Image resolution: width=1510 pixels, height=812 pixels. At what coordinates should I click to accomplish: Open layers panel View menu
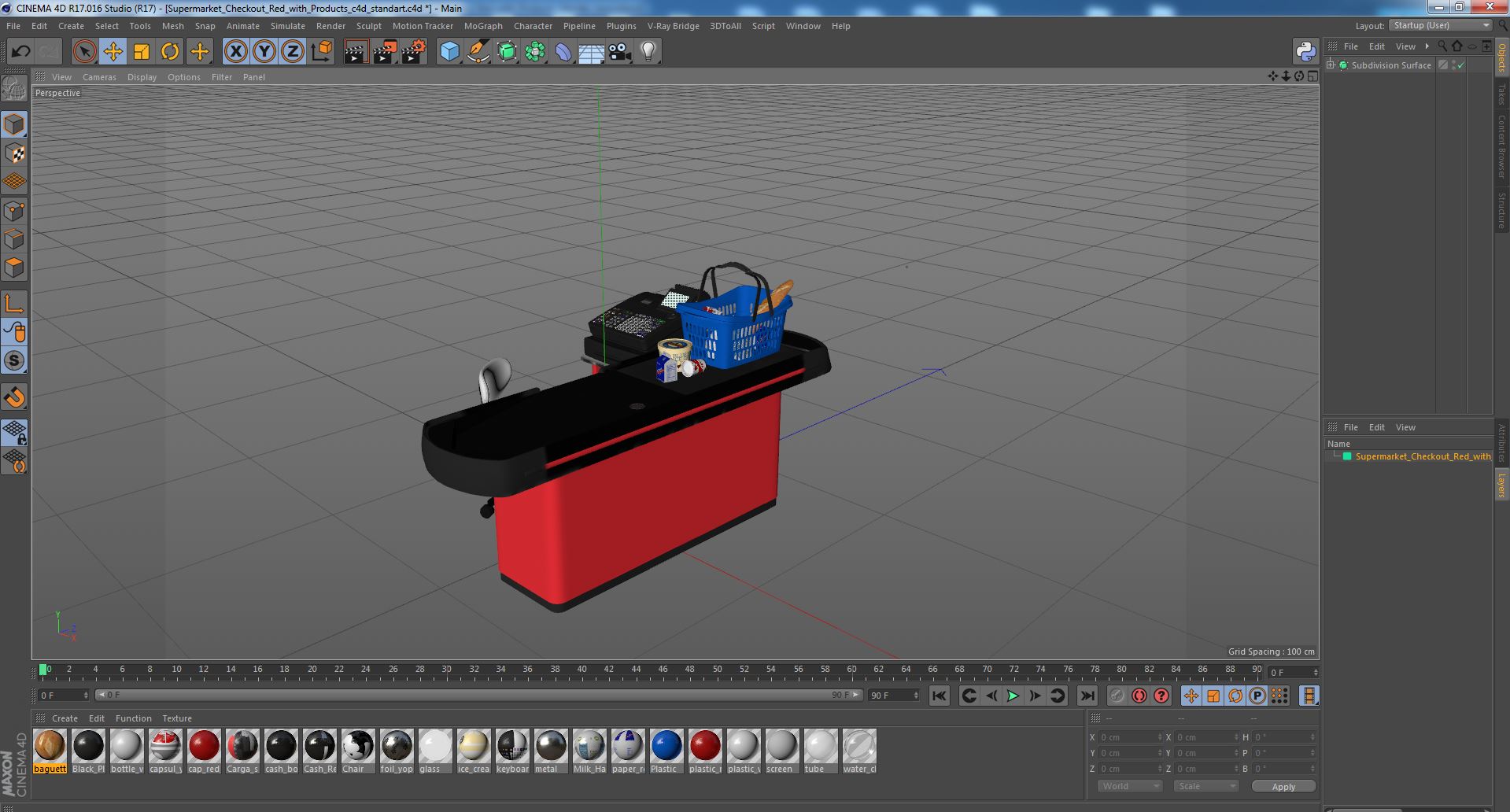pyautogui.click(x=1405, y=427)
